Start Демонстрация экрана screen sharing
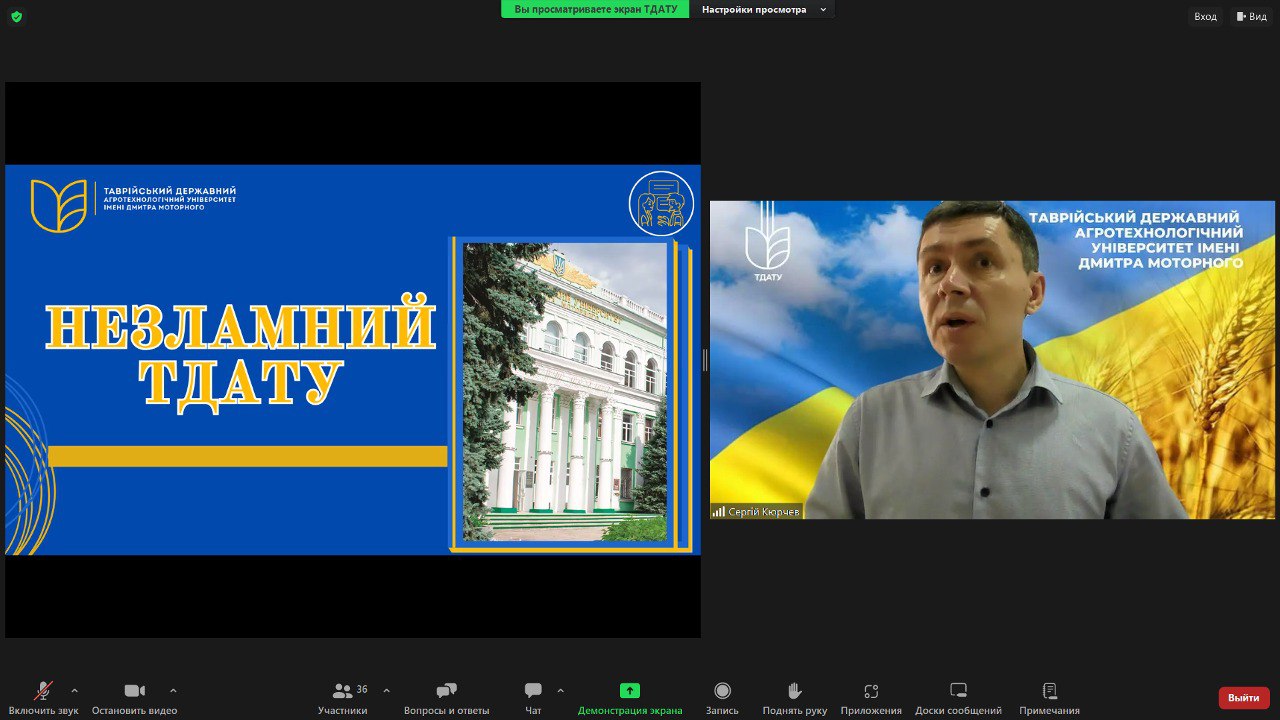 630,698
